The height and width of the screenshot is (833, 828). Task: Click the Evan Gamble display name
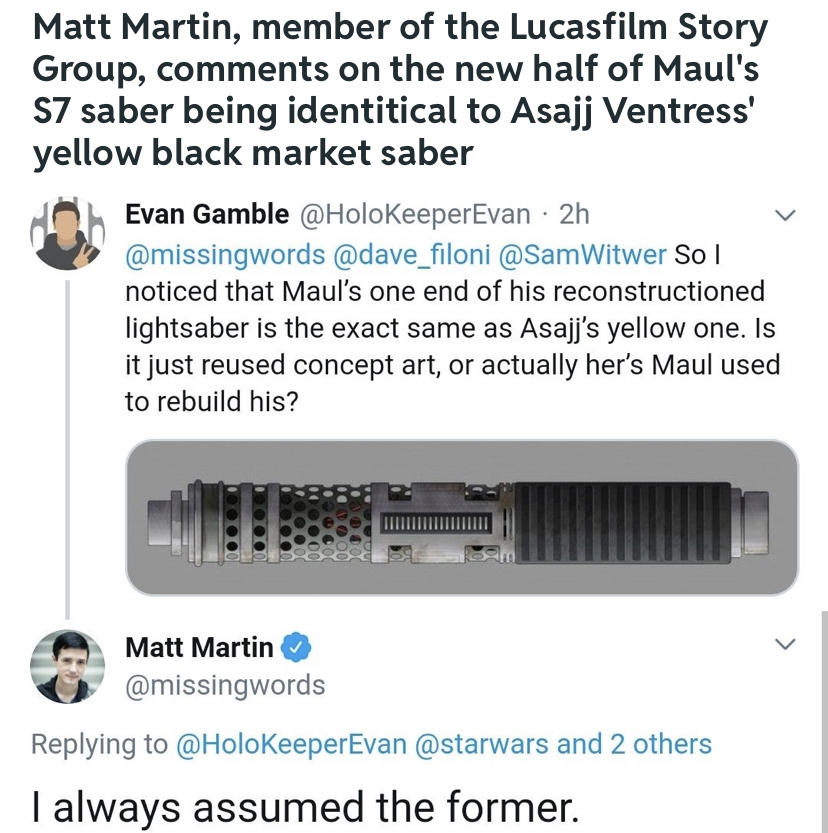(x=207, y=214)
